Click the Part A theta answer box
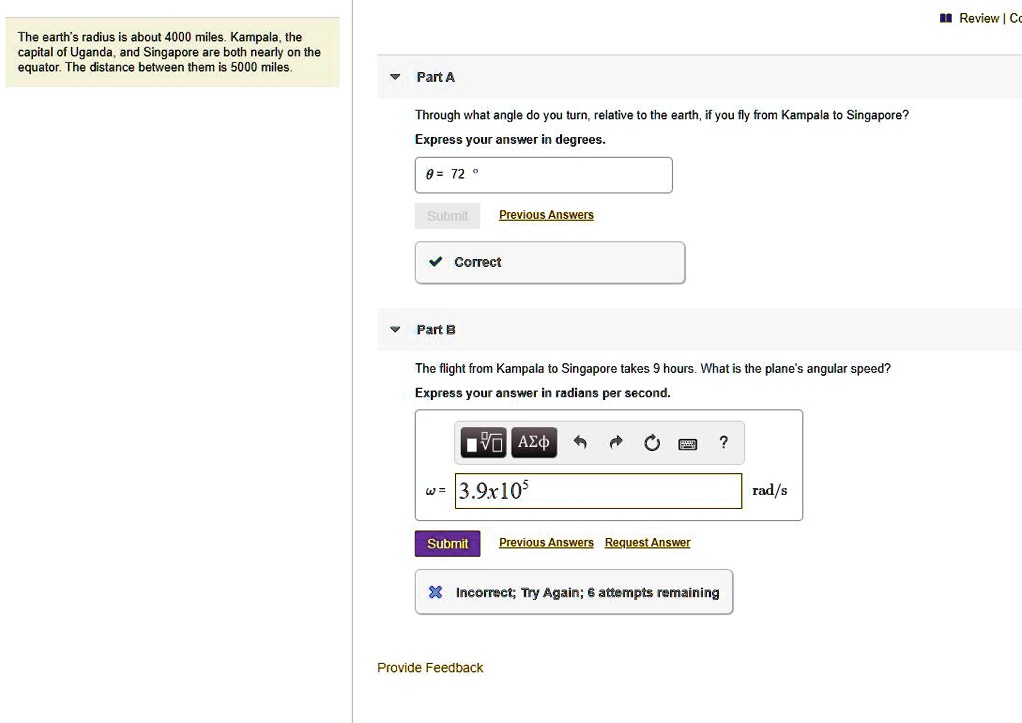This screenshot has height=723, width=1022. tap(543, 175)
